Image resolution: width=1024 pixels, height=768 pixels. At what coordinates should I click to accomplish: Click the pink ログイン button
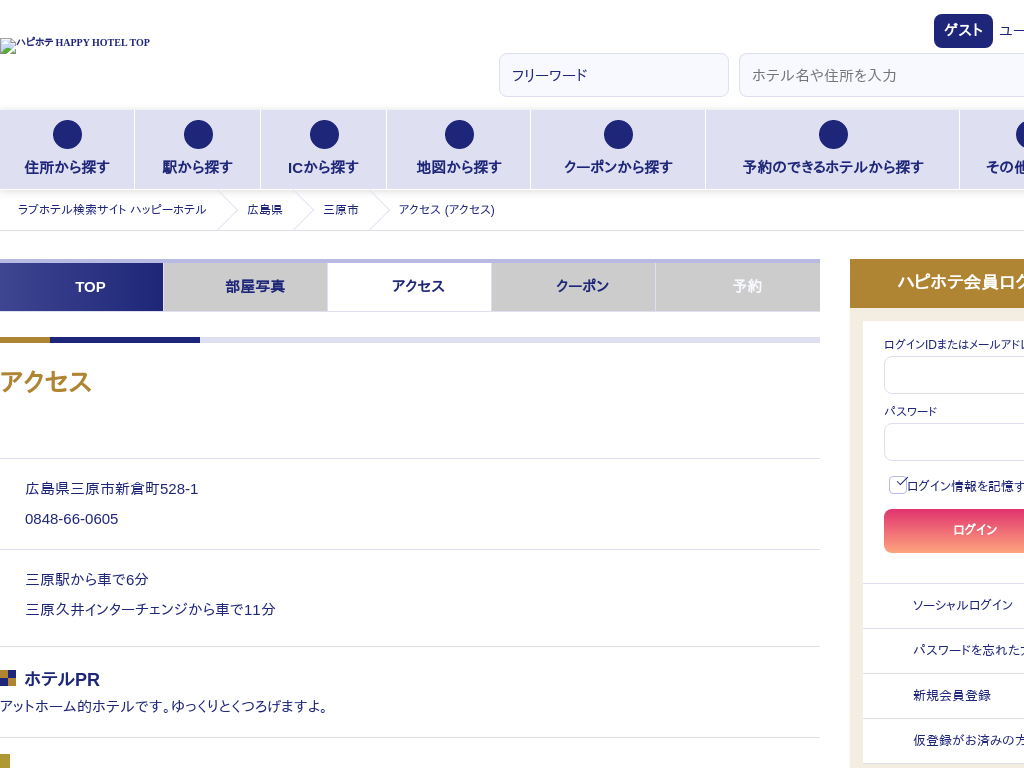pos(954,531)
